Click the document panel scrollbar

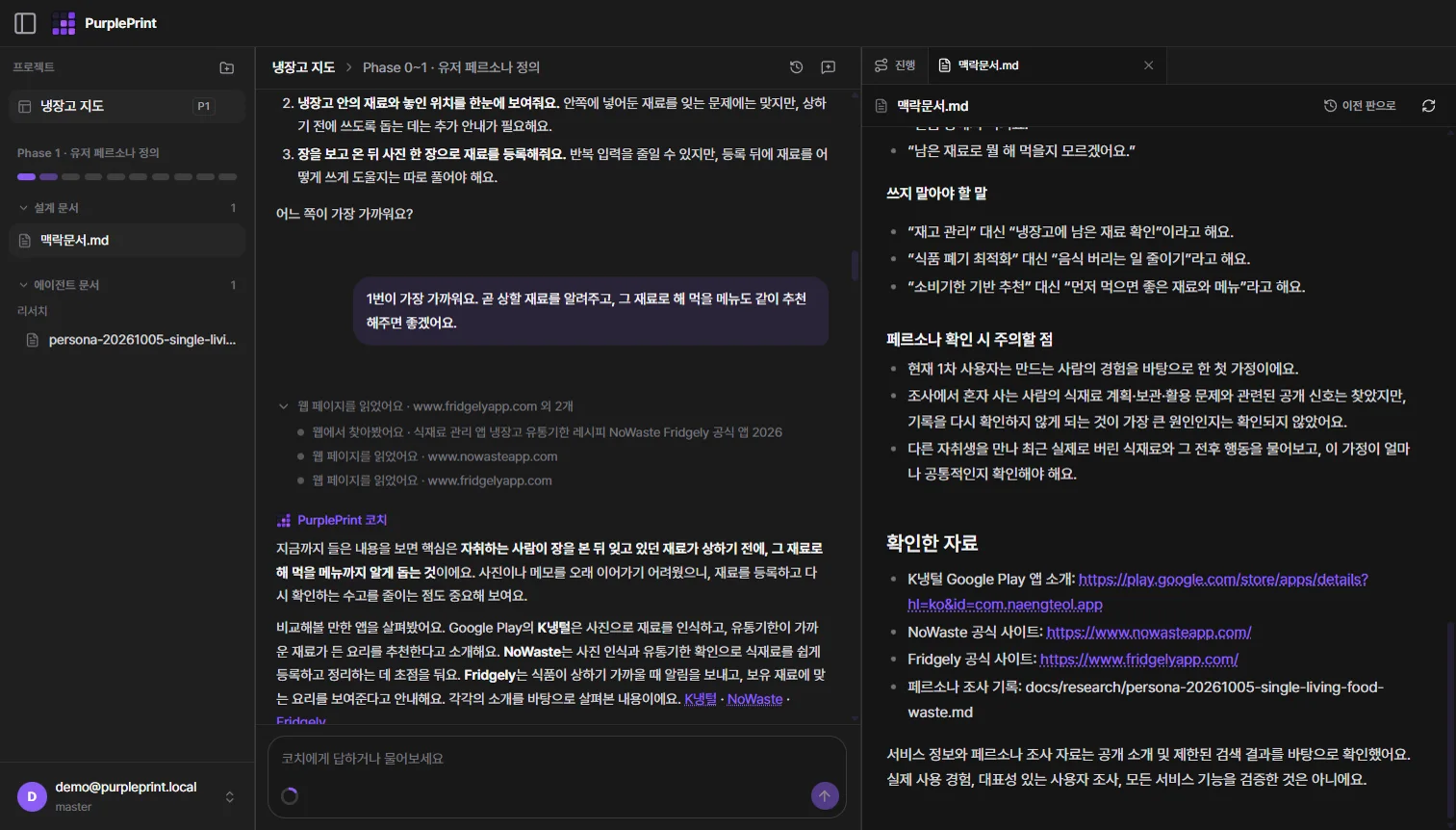[x=1450, y=721]
